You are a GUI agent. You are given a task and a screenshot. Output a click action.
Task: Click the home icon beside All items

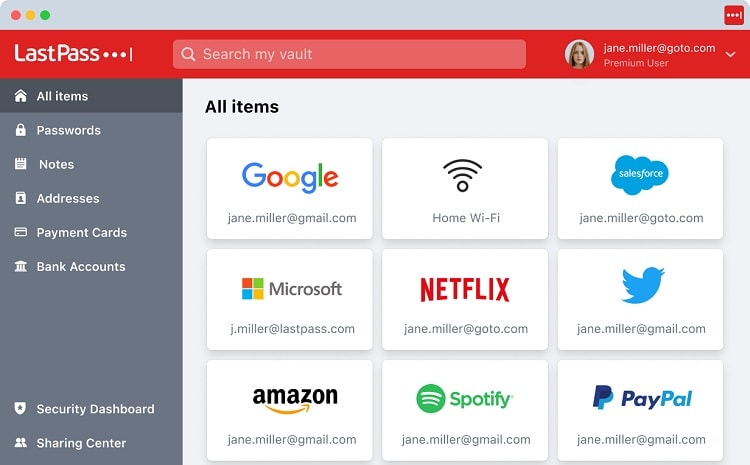coord(21,96)
